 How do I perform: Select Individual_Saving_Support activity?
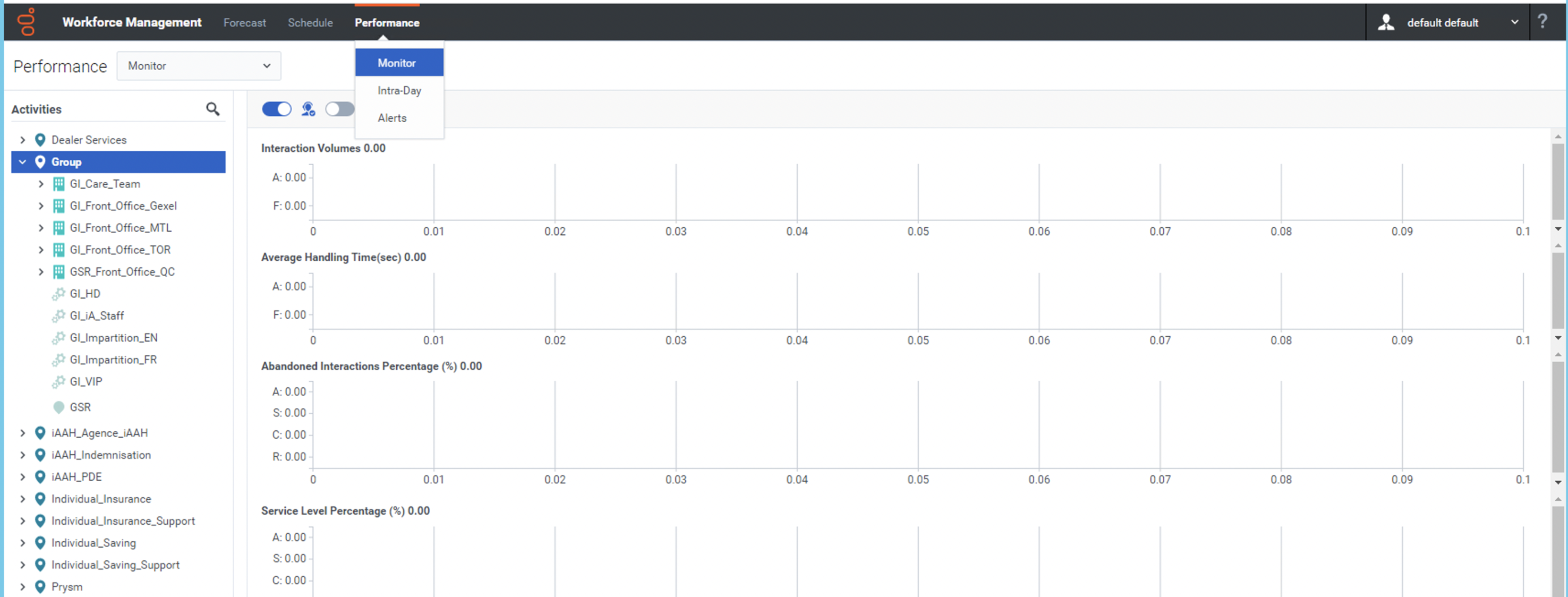click(115, 564)
